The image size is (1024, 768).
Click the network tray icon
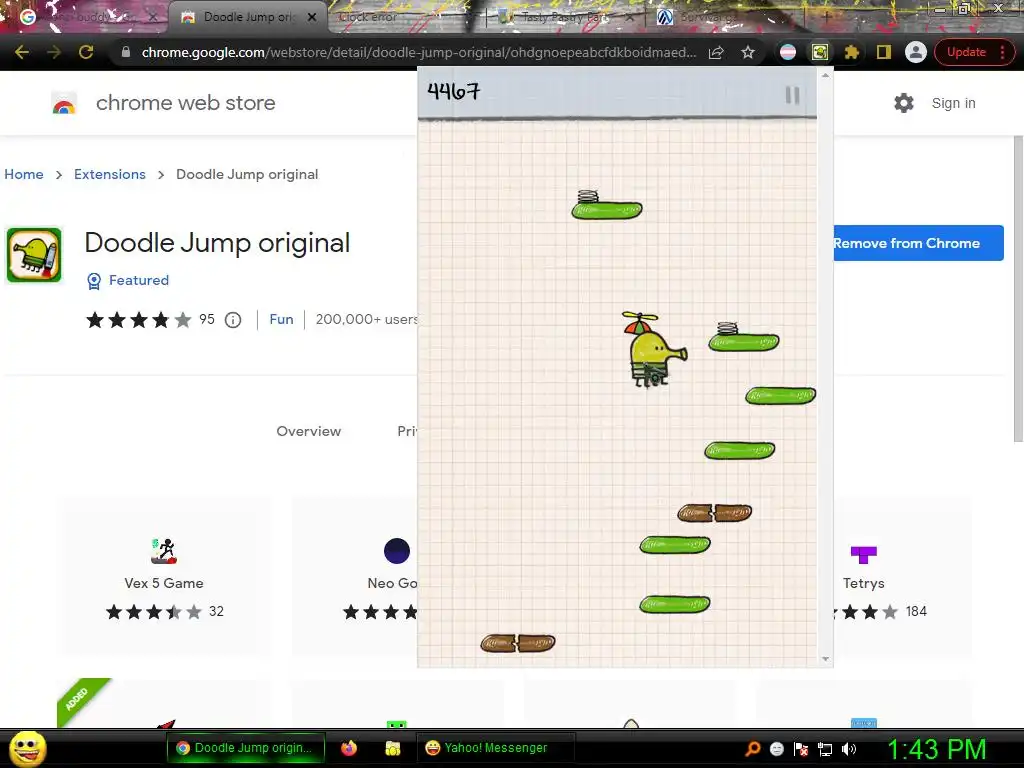825,750
